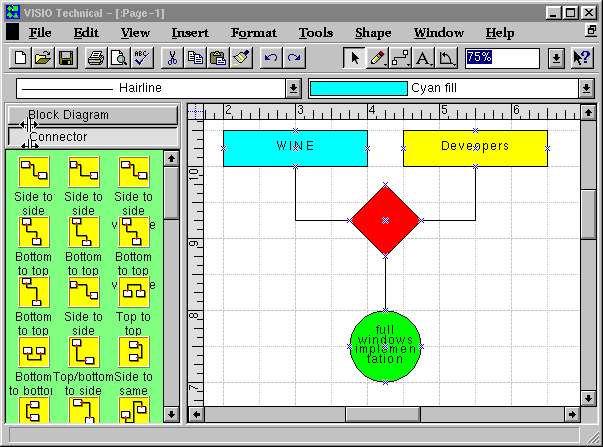Switch to the Block Diagram stencil
The width and height of the screenshot is (603, 447).
(x=93, y=115)
